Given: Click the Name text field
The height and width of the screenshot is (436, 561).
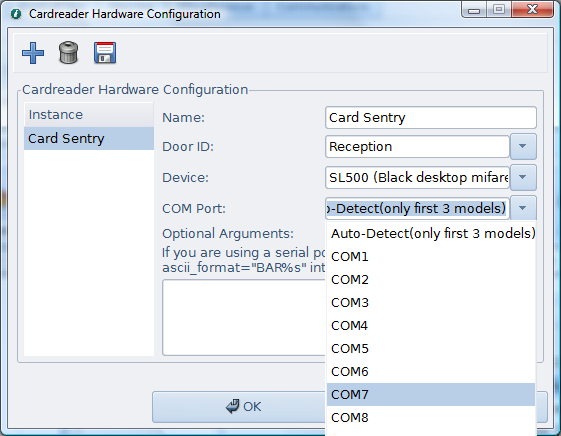Looking at the screenshot, I should pos(431,117).
